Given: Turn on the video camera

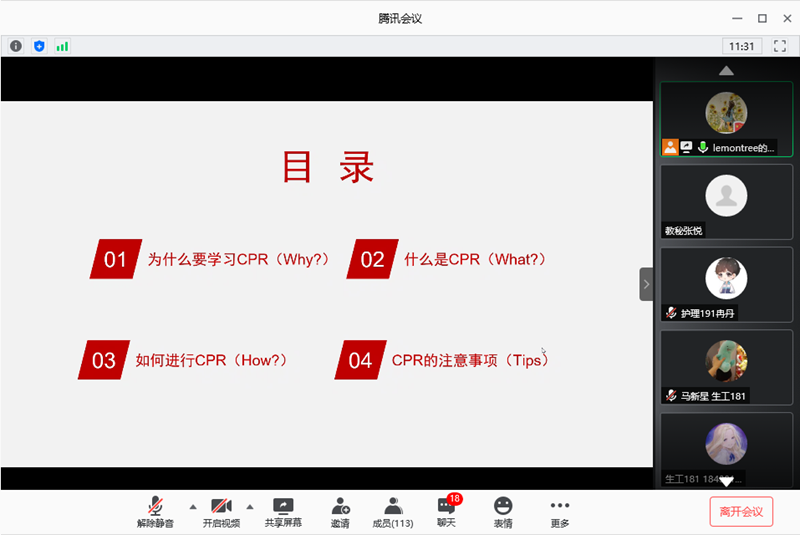Looking at the screenshot, I should point(221,511).
